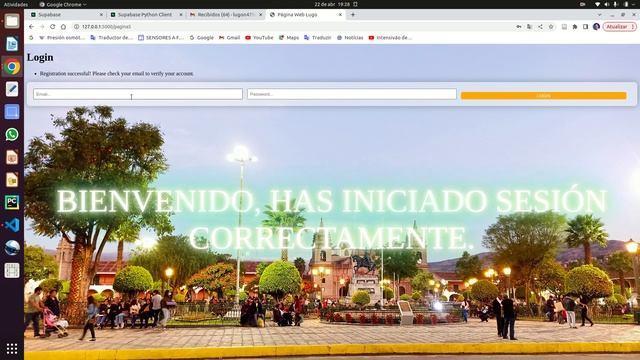Screen dimensions: 640x360
Task: Open the Google Chrome app menu
Action: [63, 4]
